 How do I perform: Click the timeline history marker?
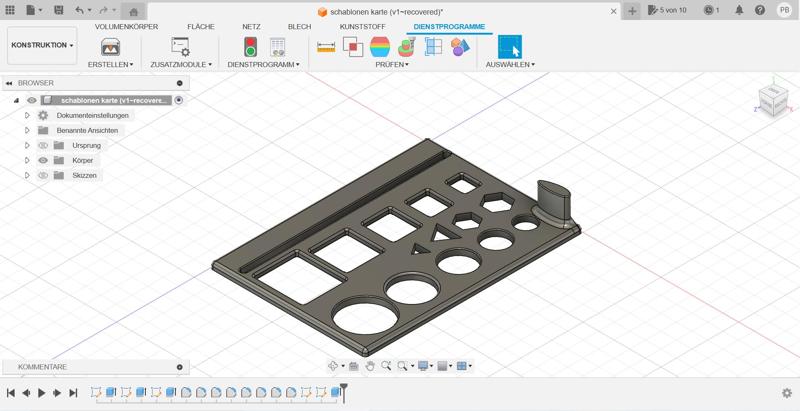344,393
